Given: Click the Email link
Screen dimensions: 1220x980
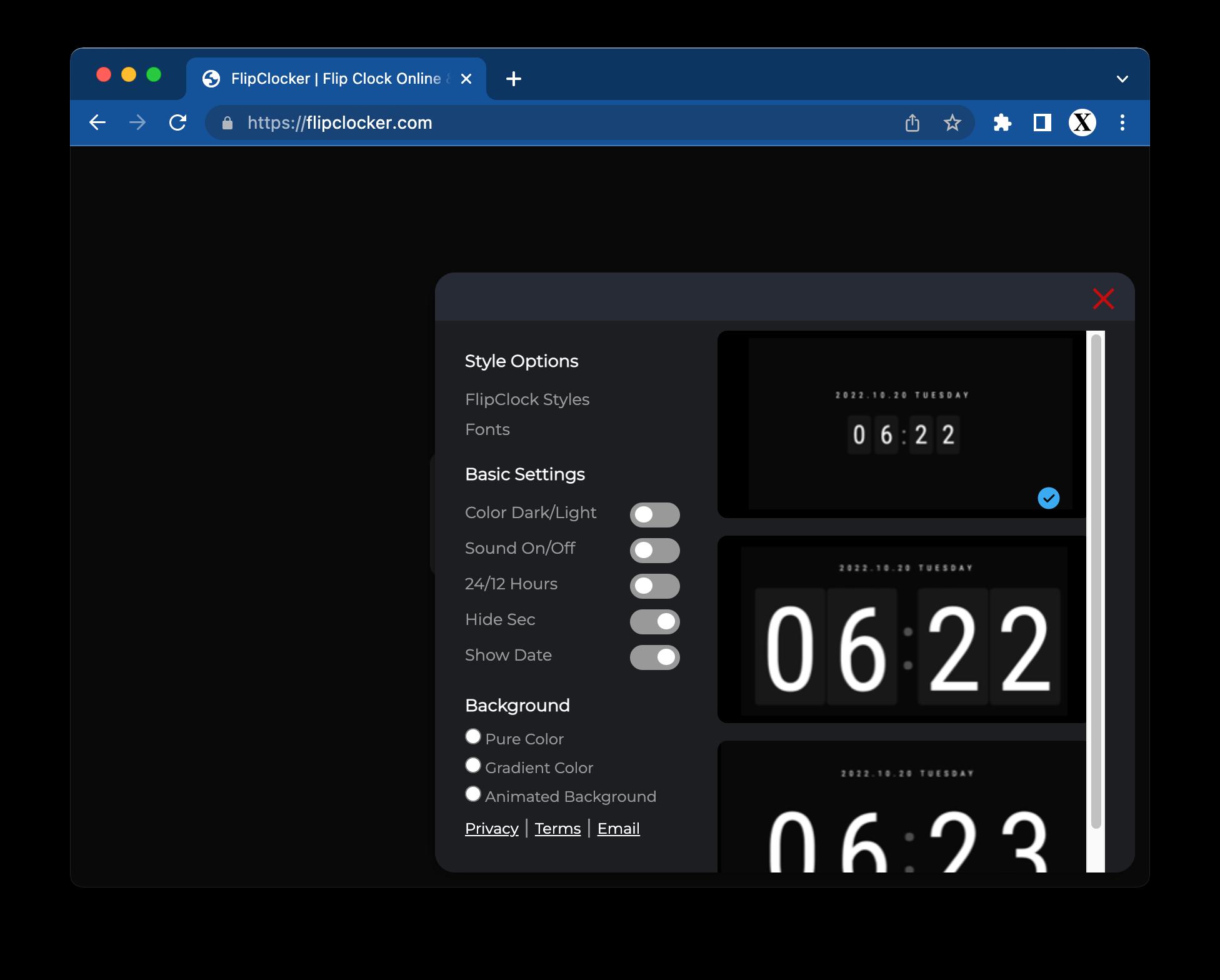Looking at the screenshot, I should [618, 828].
